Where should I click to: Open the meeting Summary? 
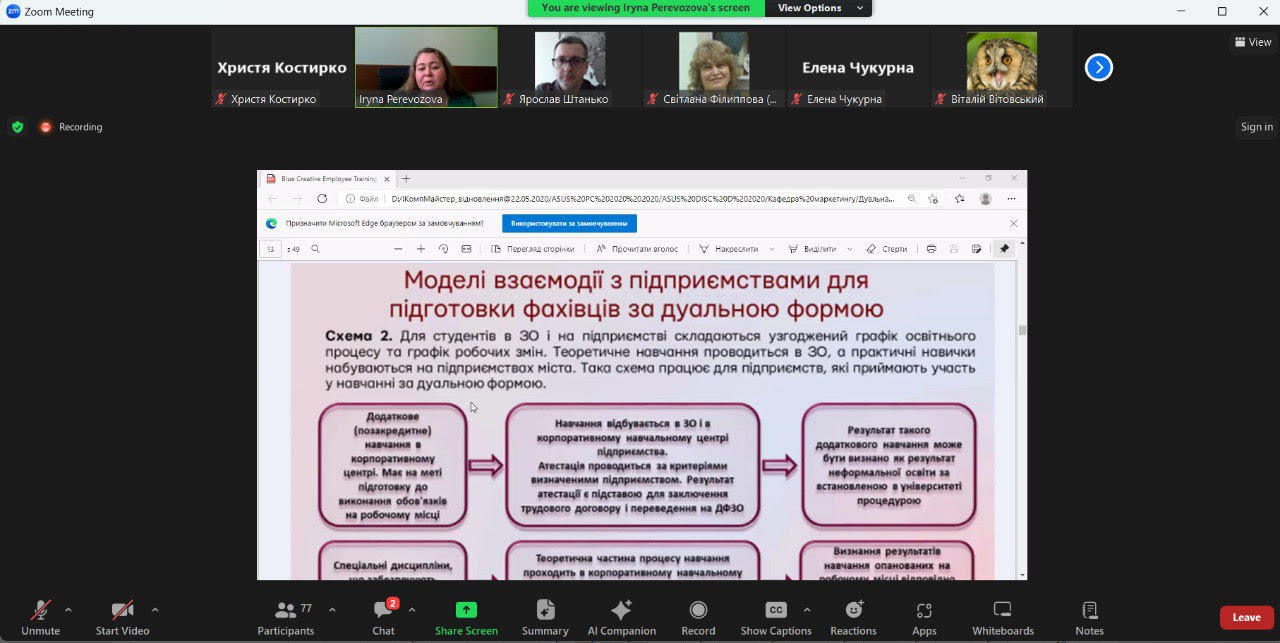[x=545, y=616]
